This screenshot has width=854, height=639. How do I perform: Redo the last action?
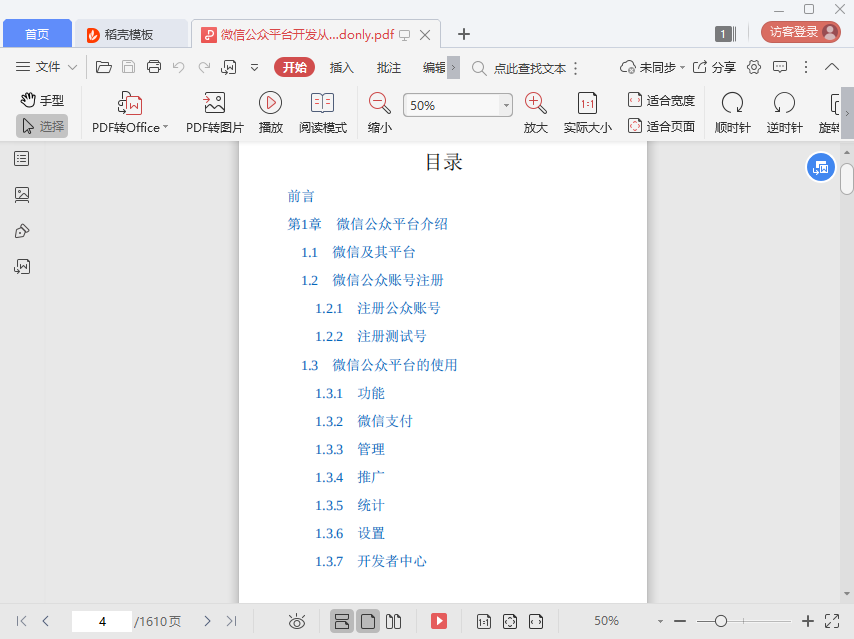(204, 67)
